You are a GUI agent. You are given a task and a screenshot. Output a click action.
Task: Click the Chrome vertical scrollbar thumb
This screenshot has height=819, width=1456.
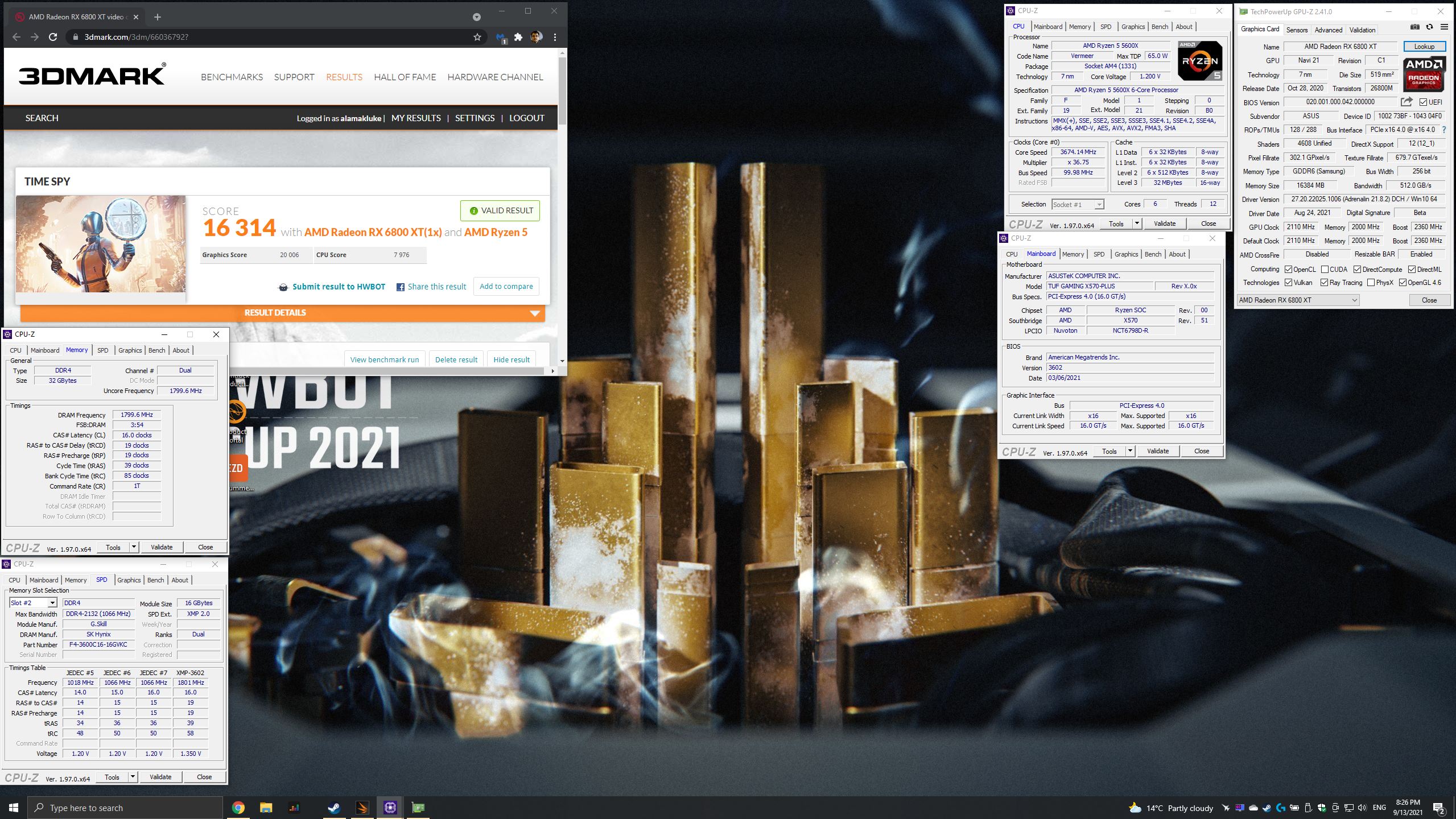pos(562,91)
